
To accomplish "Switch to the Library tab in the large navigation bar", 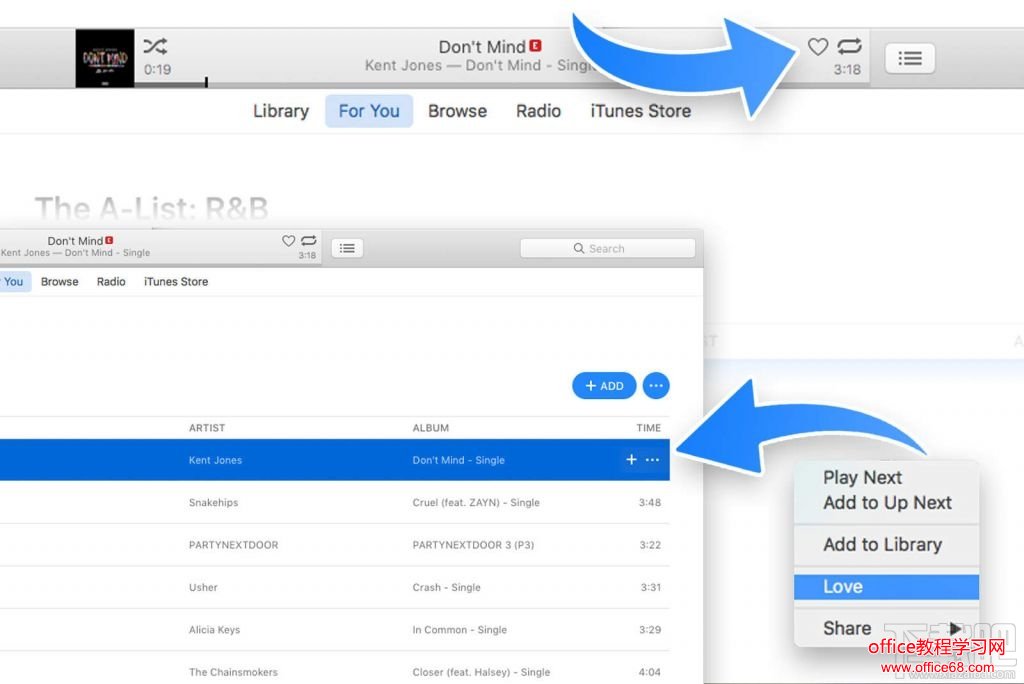I will [281, 111].
